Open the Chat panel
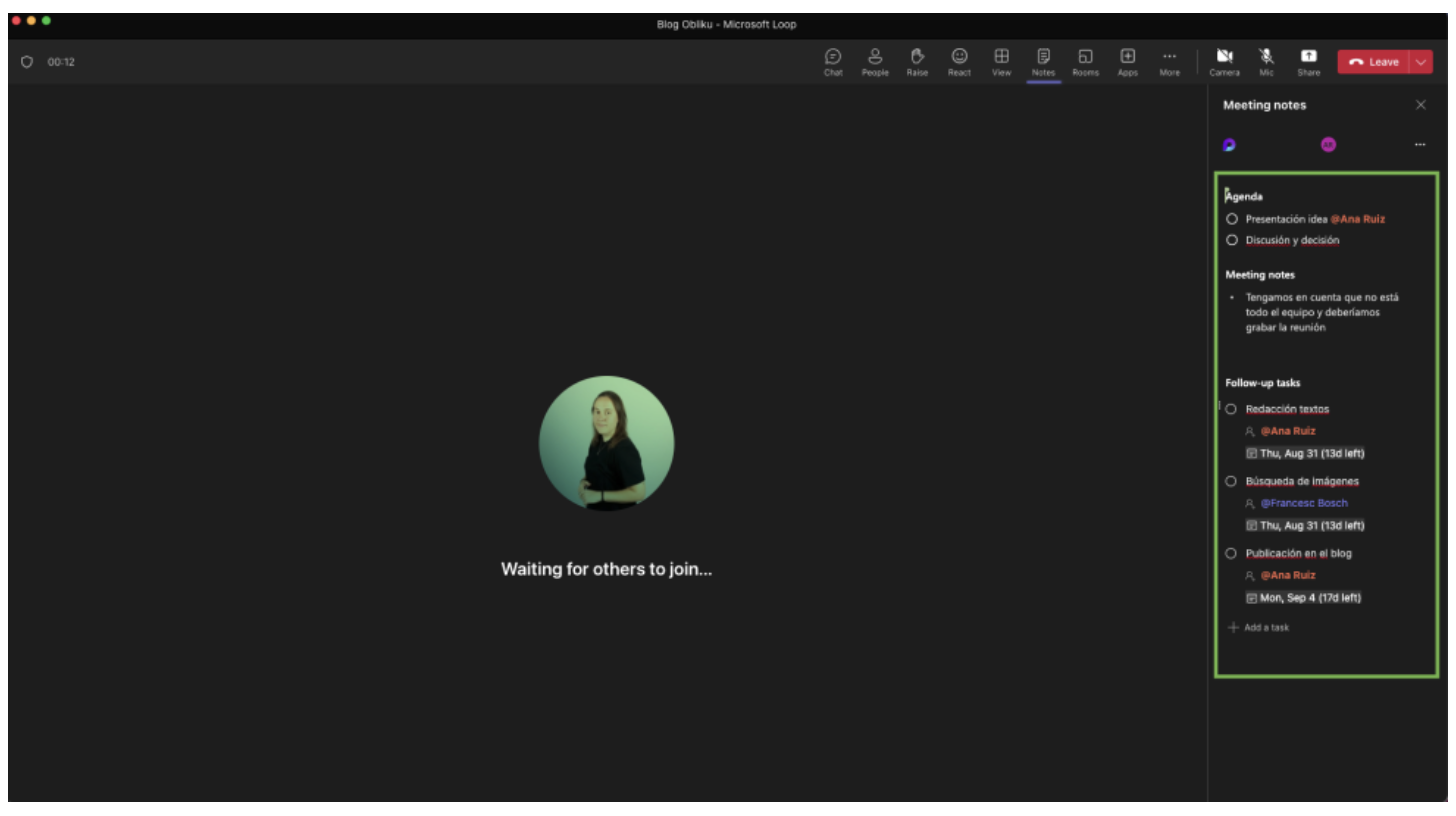This screenshot has height=816, width=1456. [x=833, y=61]
